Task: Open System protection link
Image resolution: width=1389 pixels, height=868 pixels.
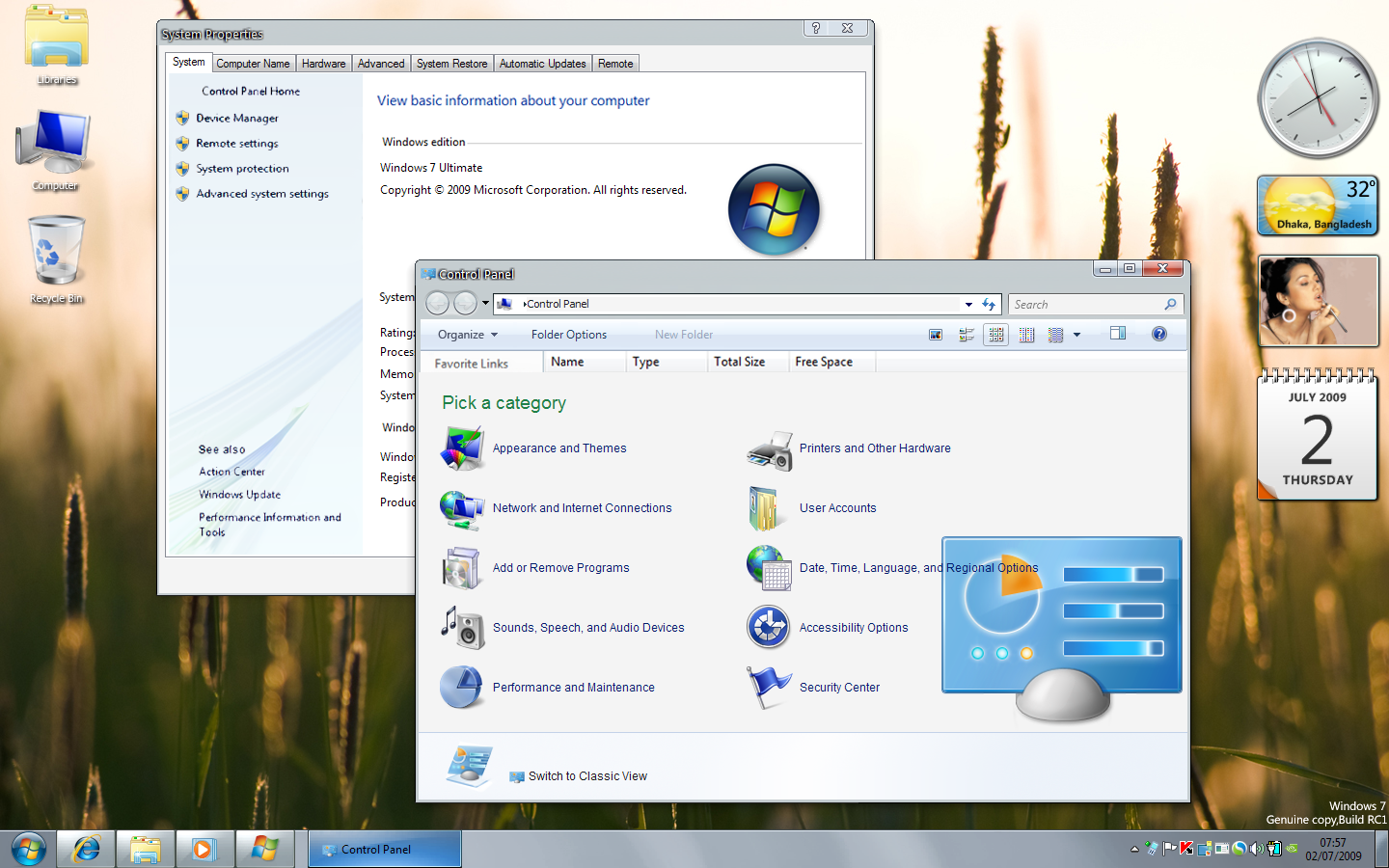Action: [x=242, y=168]
